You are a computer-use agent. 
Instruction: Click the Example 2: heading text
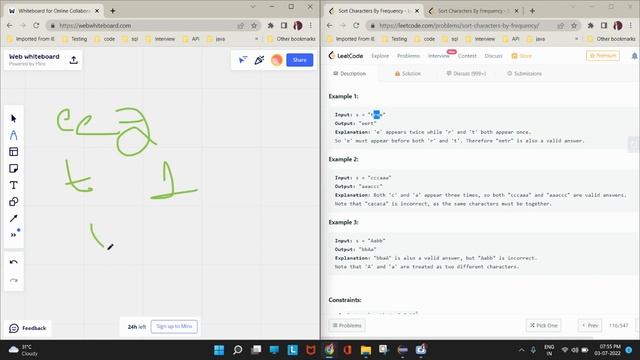point(343,159)
